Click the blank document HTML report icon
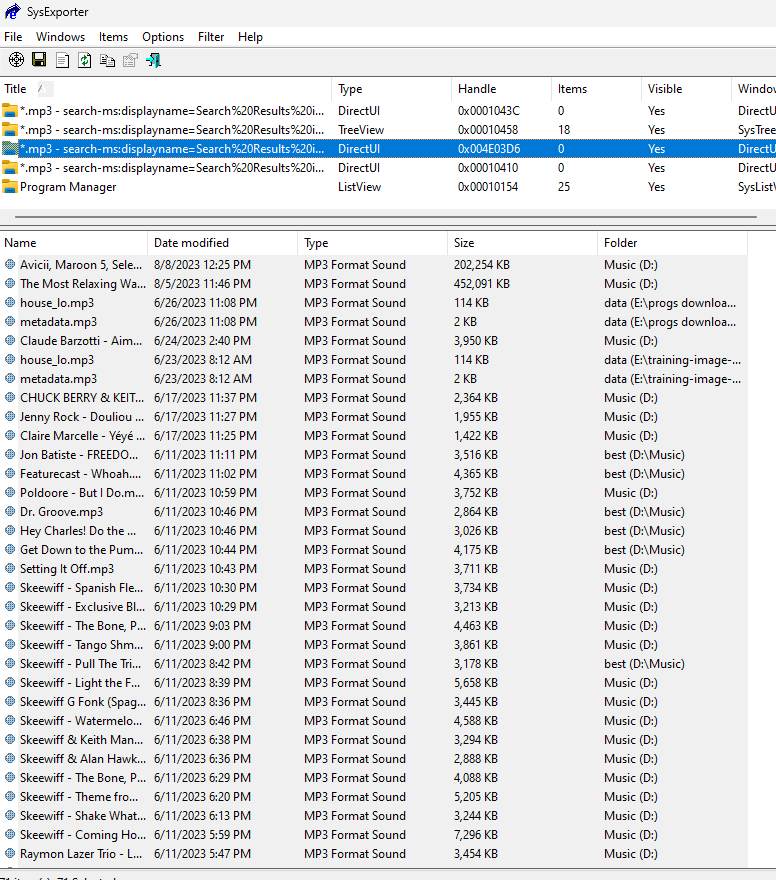The height and width of the screenshot is (880, 776). (62, 60)
